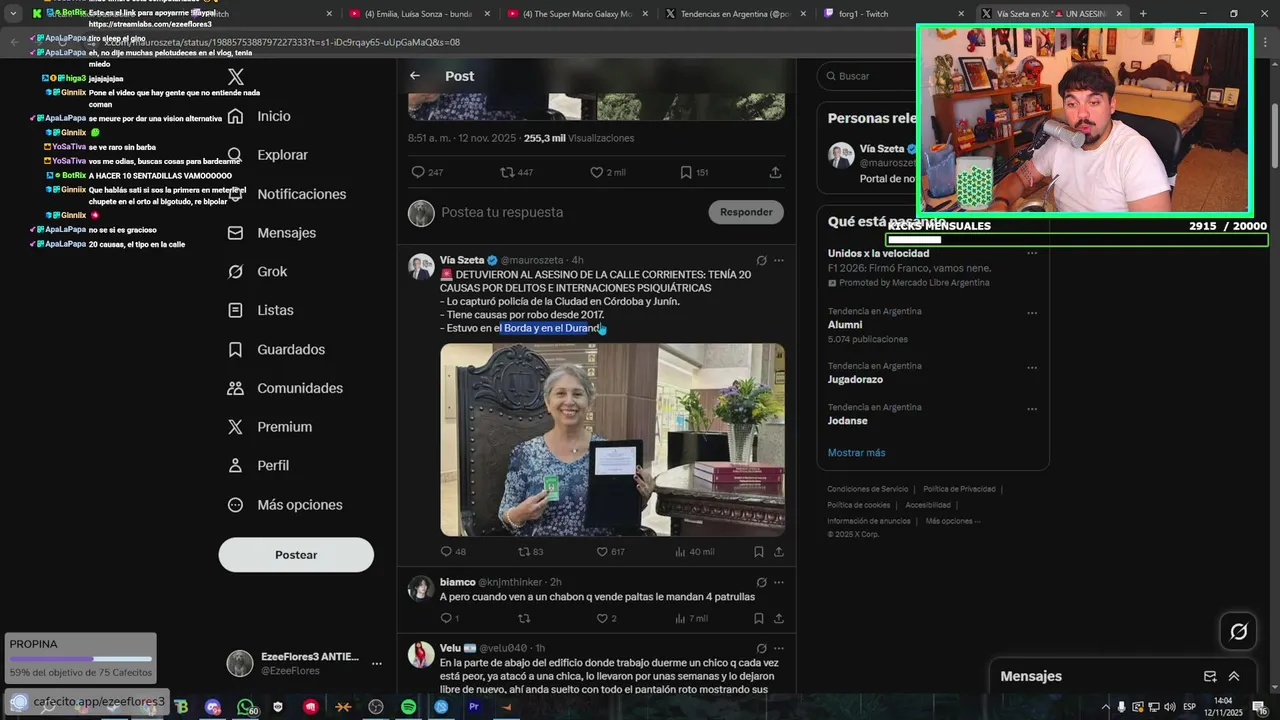Open Guardados in the sidebar
Screen dimensions: 1280x720
[x=276, y=350]
